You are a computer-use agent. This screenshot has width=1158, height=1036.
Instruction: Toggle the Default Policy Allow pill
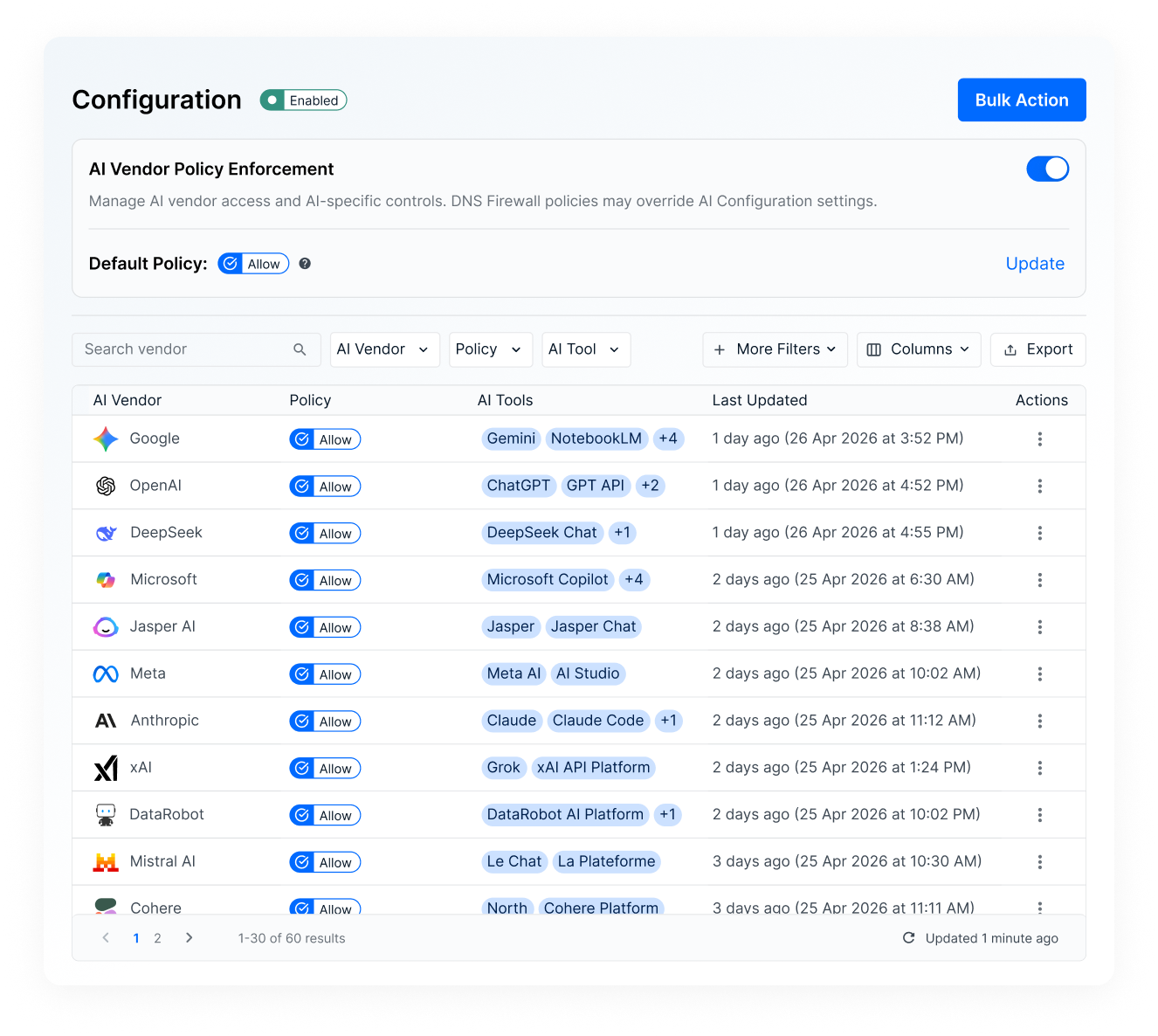pos(253,264)
